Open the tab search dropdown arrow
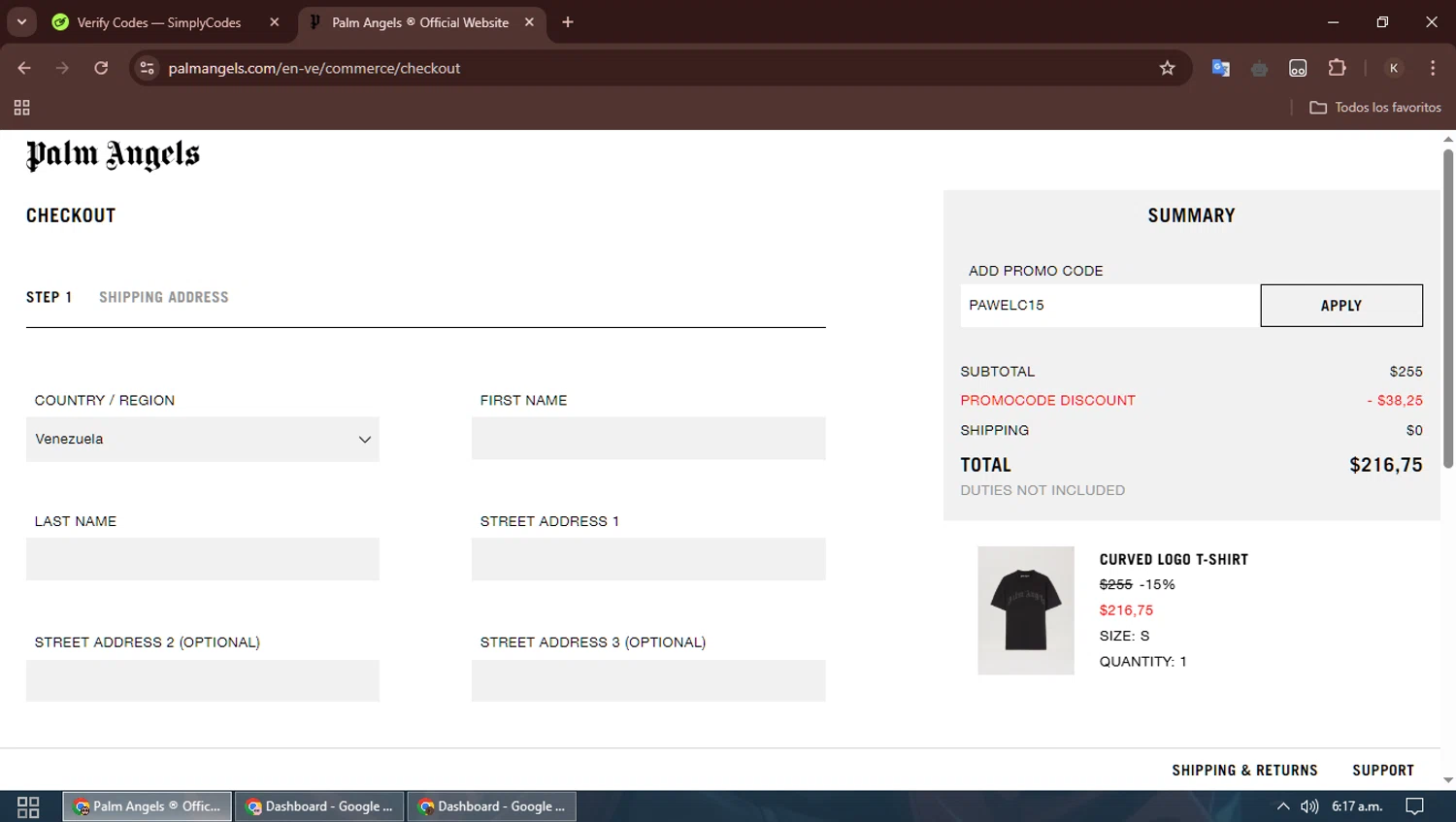Viewport: 1456px width, 822px height. tap(21, 21)
